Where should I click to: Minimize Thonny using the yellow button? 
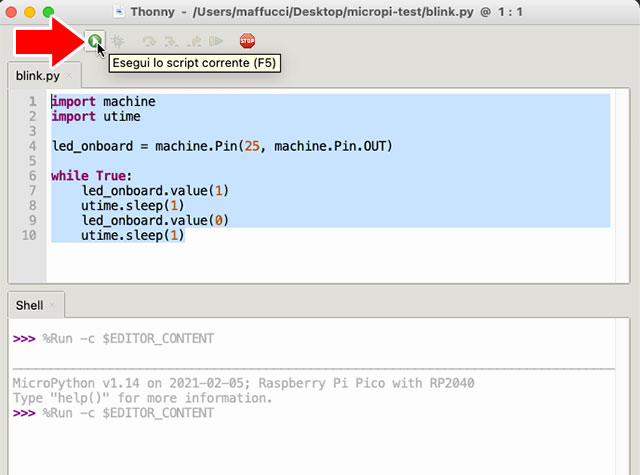point(29,11)
